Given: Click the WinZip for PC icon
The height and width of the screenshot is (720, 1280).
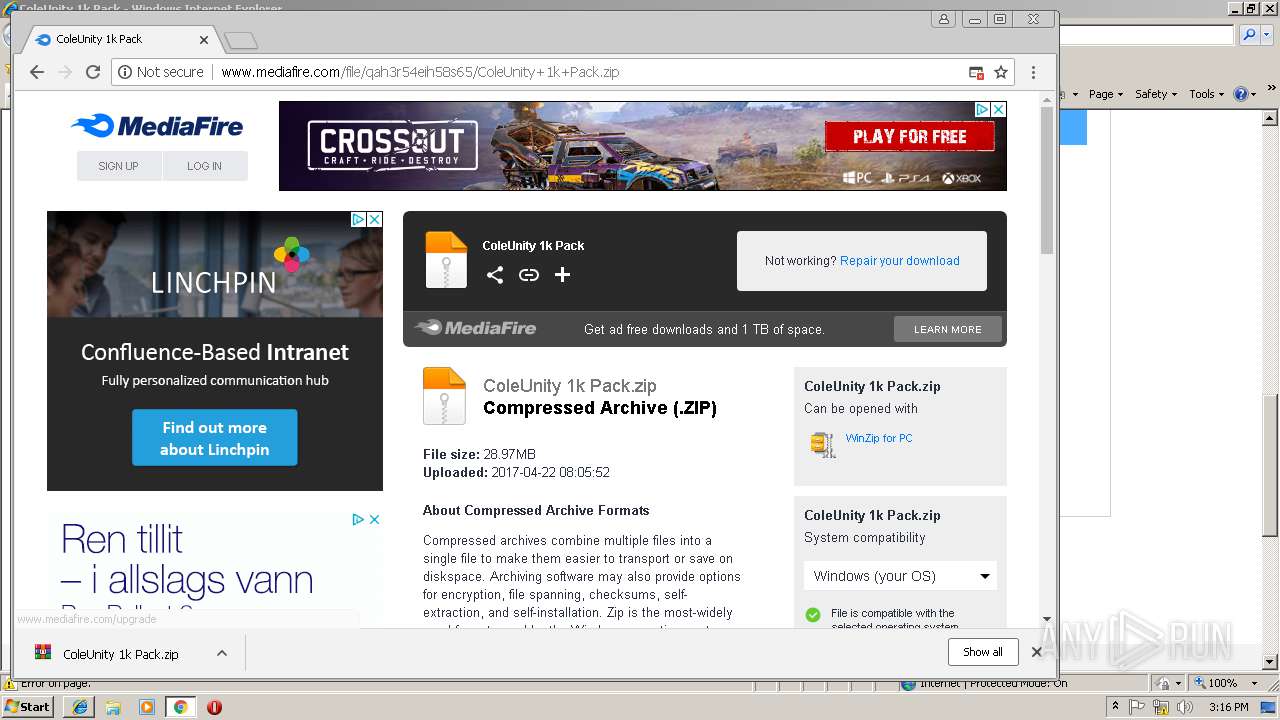Looking at the screenshot, I should 823,444.
